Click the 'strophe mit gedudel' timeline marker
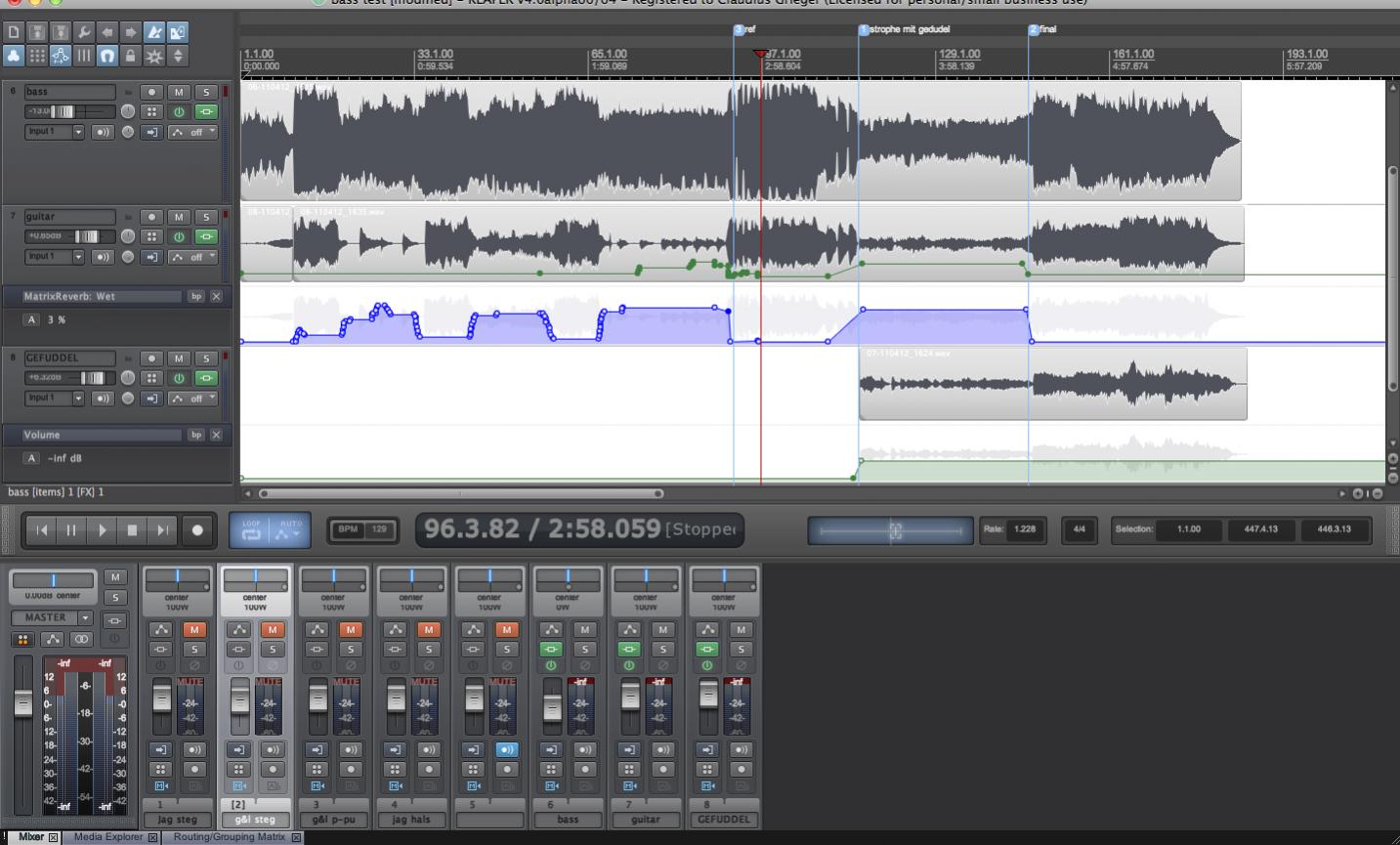 (864, 30)
